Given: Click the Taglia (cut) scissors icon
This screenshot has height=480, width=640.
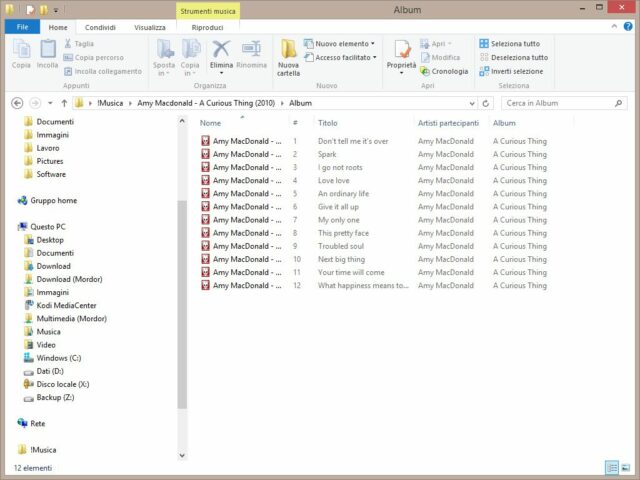Looking at the screenshot, I should point(69,44).
